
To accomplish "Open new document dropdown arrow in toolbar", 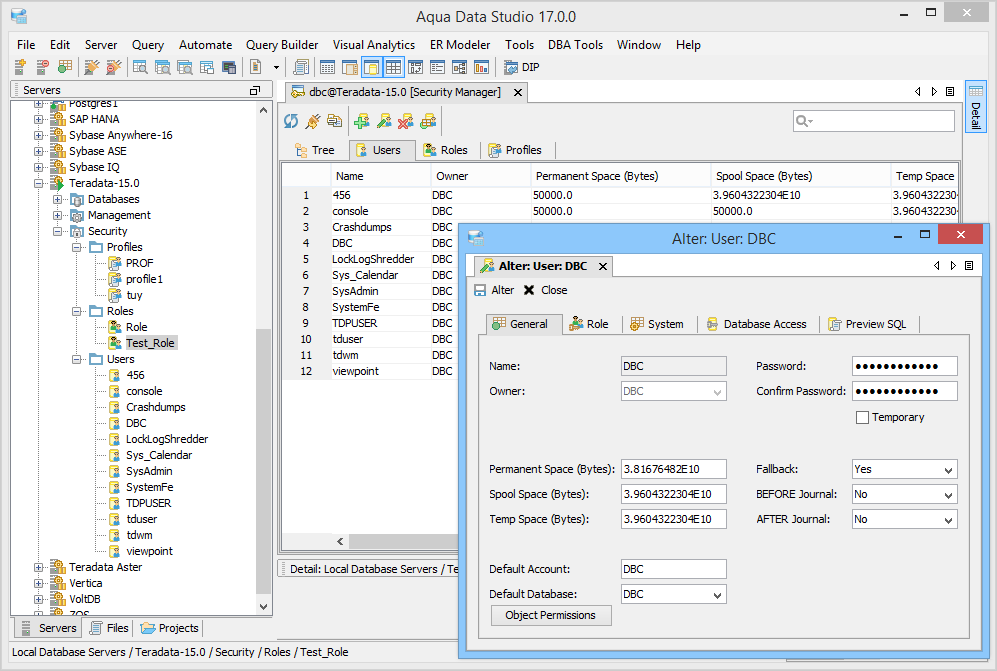I will 276,67.
